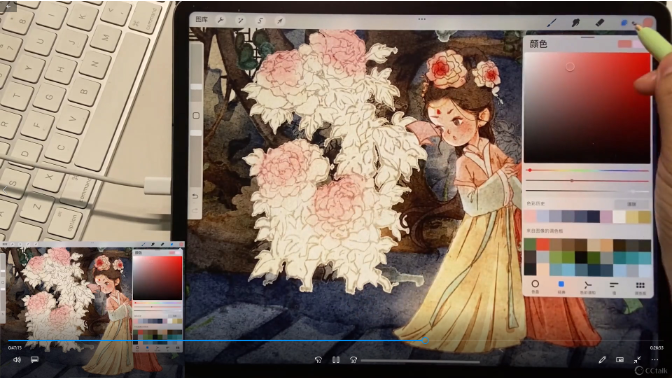This screenshot has height=378, width=672.
Task: Click the reticle in the color square
Action: tap(570, 66)
